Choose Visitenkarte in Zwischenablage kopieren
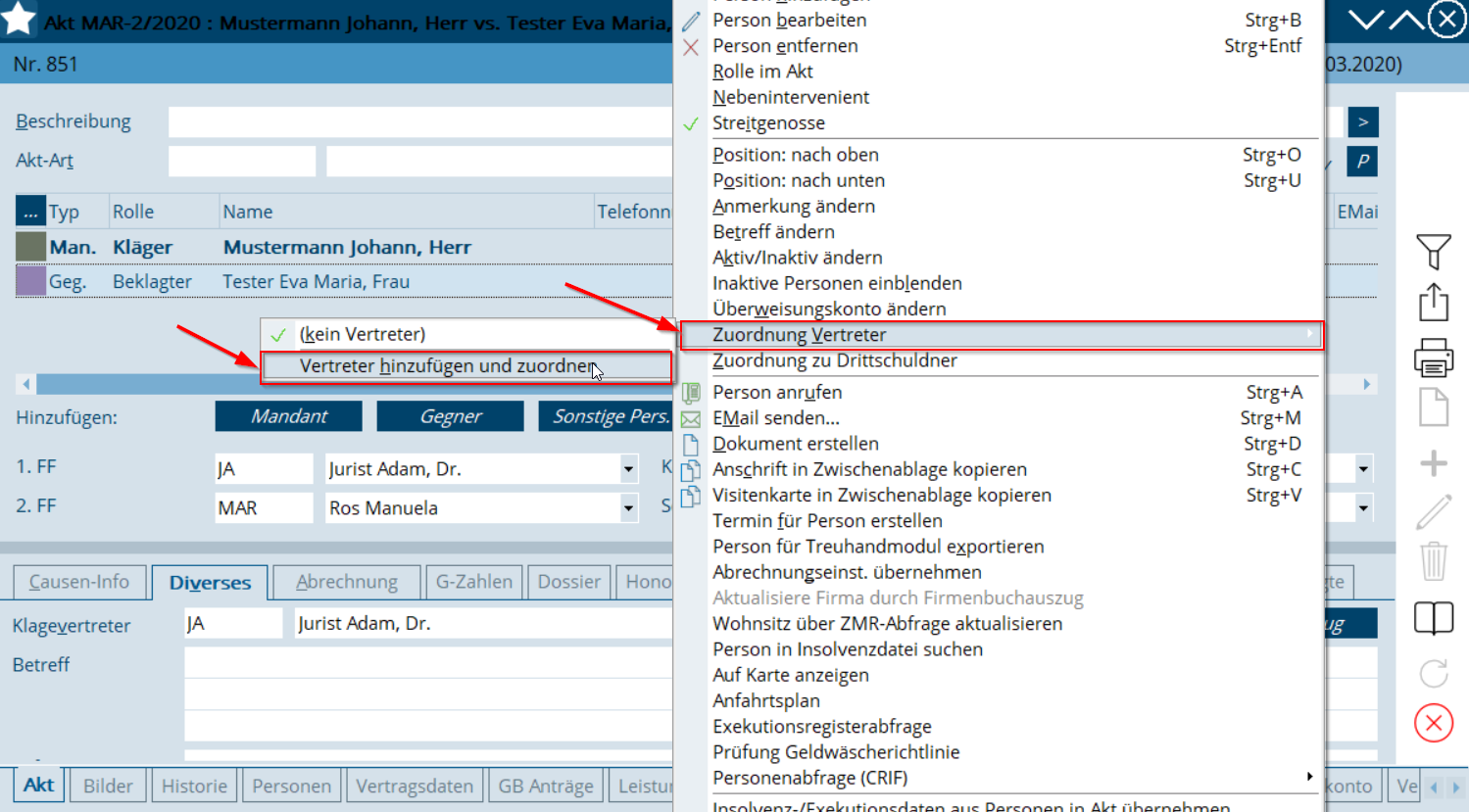 click(1000, 495)
